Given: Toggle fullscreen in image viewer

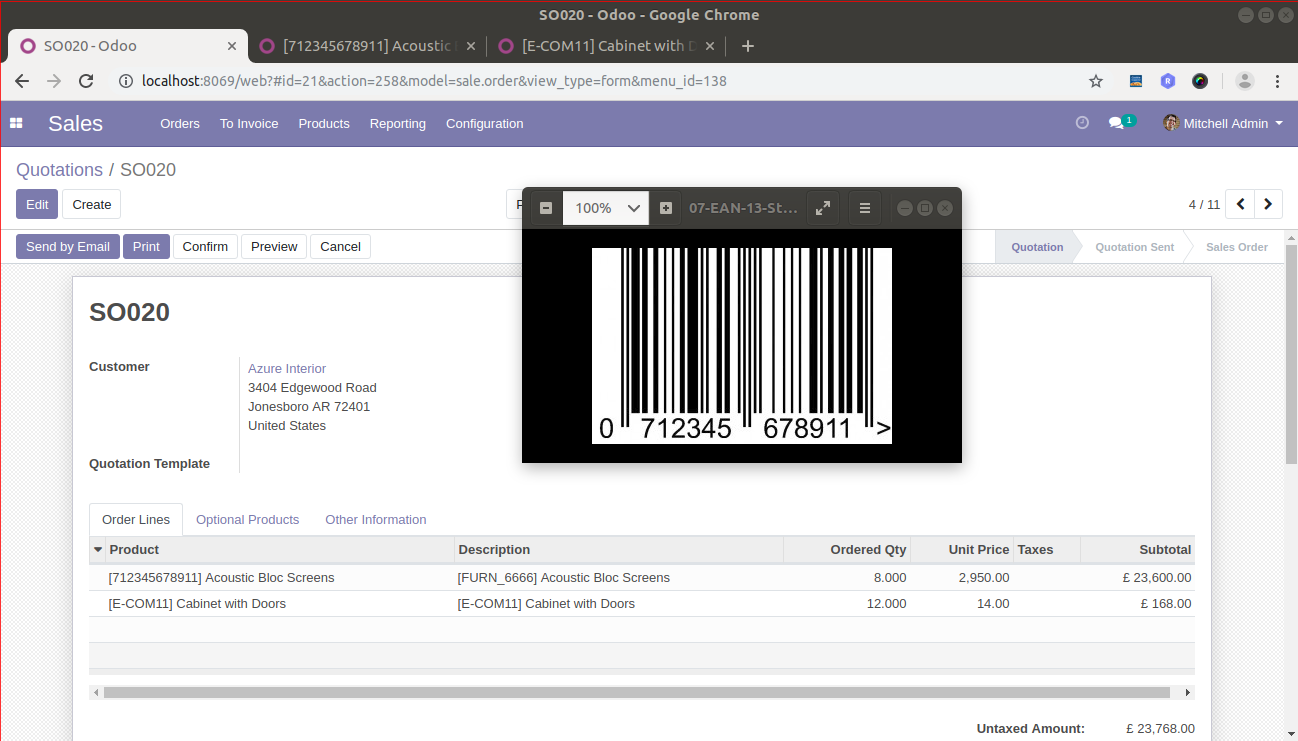Looking at the screenshot, I should tap(823, 208).
